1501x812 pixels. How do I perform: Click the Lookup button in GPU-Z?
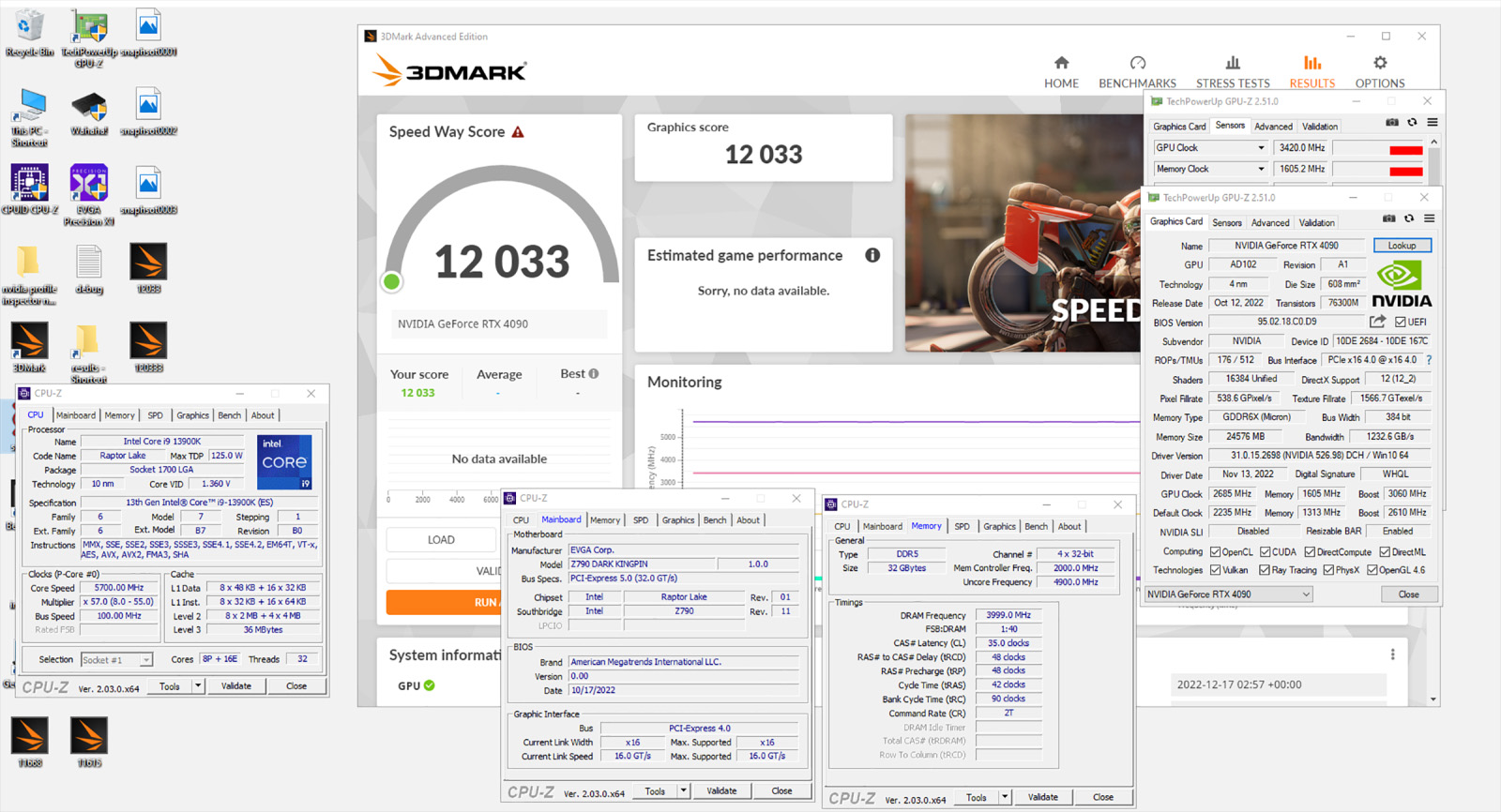pos(1402,246)
